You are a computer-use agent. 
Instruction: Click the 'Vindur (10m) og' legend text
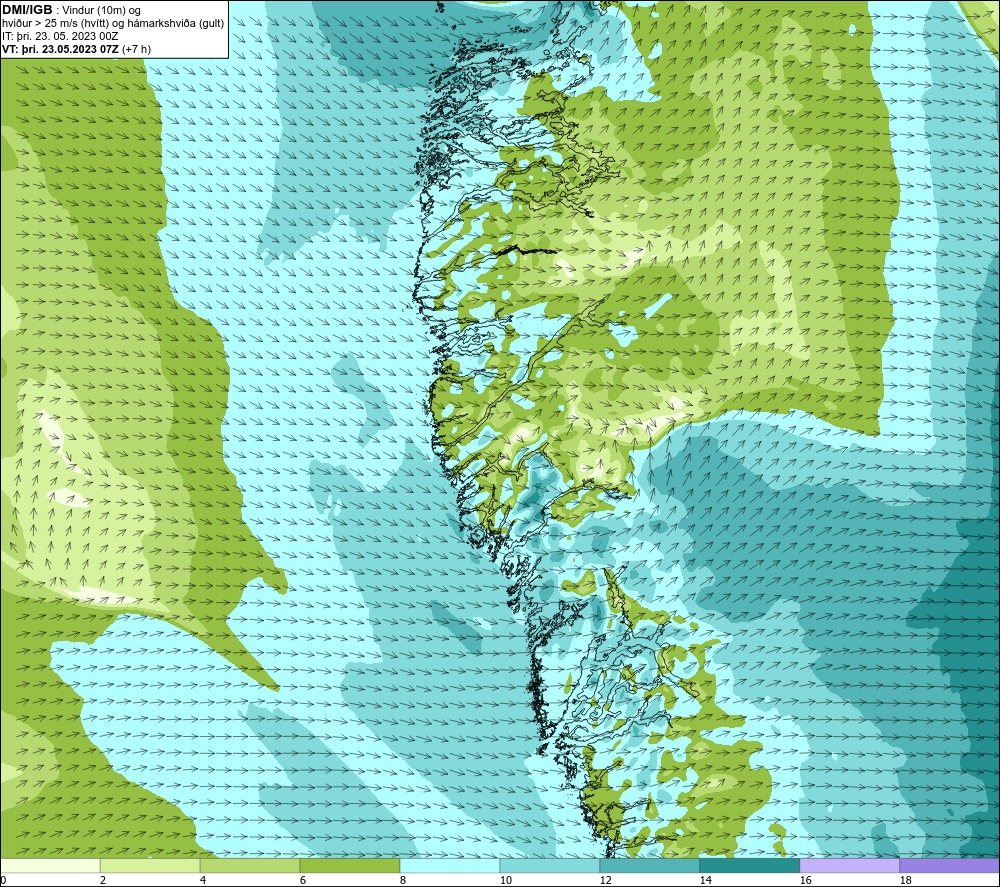point(102,11)
